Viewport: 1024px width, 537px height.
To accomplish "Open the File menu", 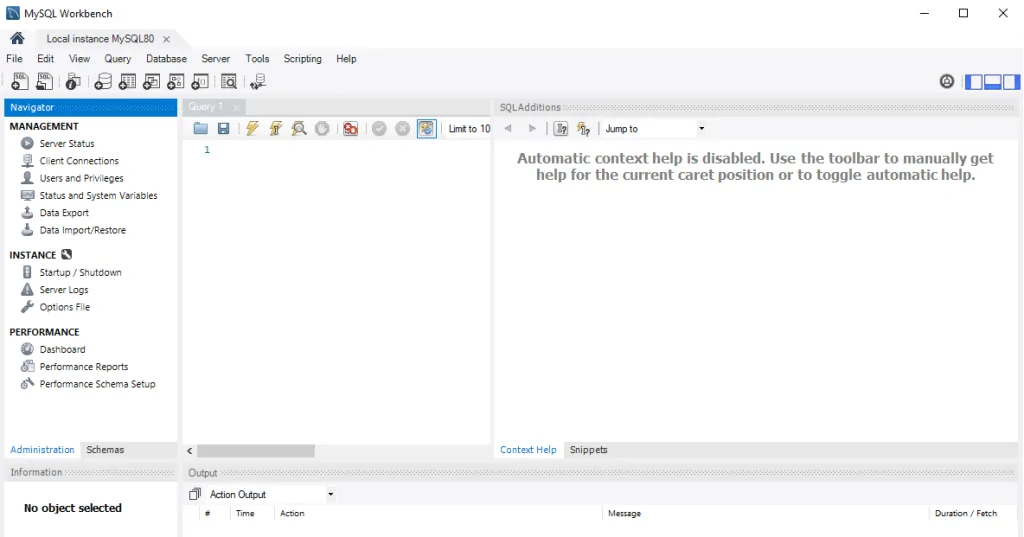I will tap(14, 59).
